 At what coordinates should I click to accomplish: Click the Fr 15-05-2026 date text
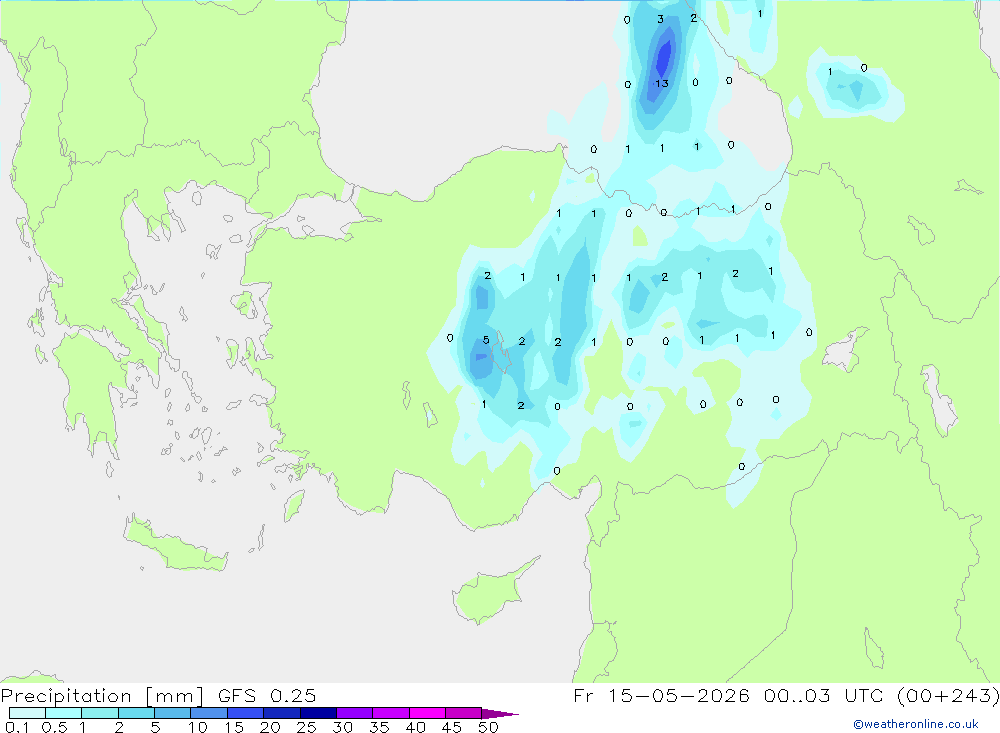point(661,695)
